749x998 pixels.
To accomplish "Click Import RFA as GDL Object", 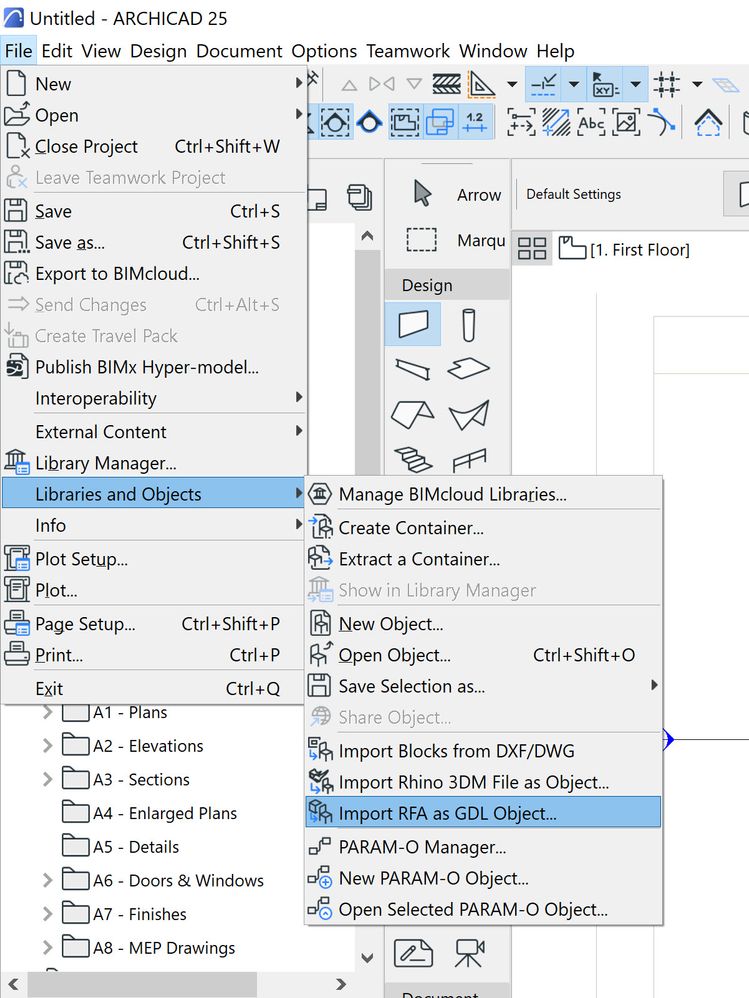I will tap(447, 813).
